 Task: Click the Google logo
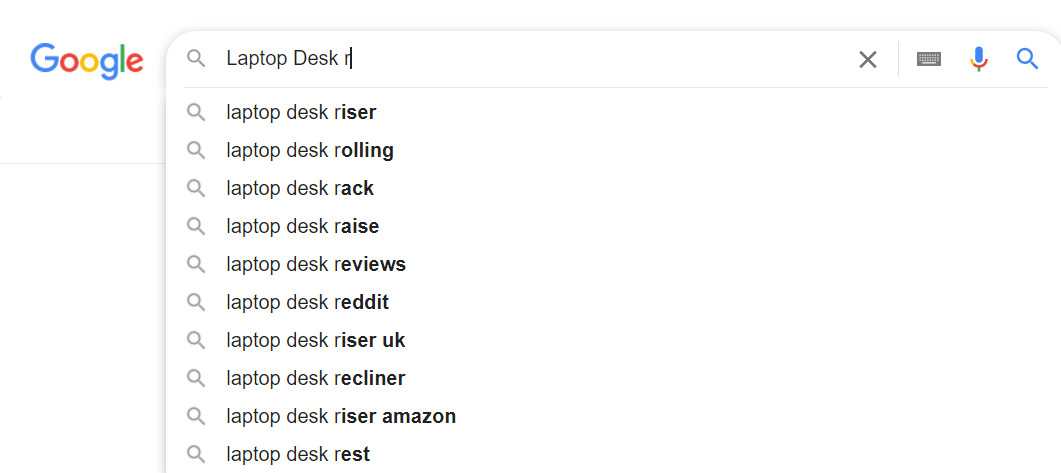87,60
